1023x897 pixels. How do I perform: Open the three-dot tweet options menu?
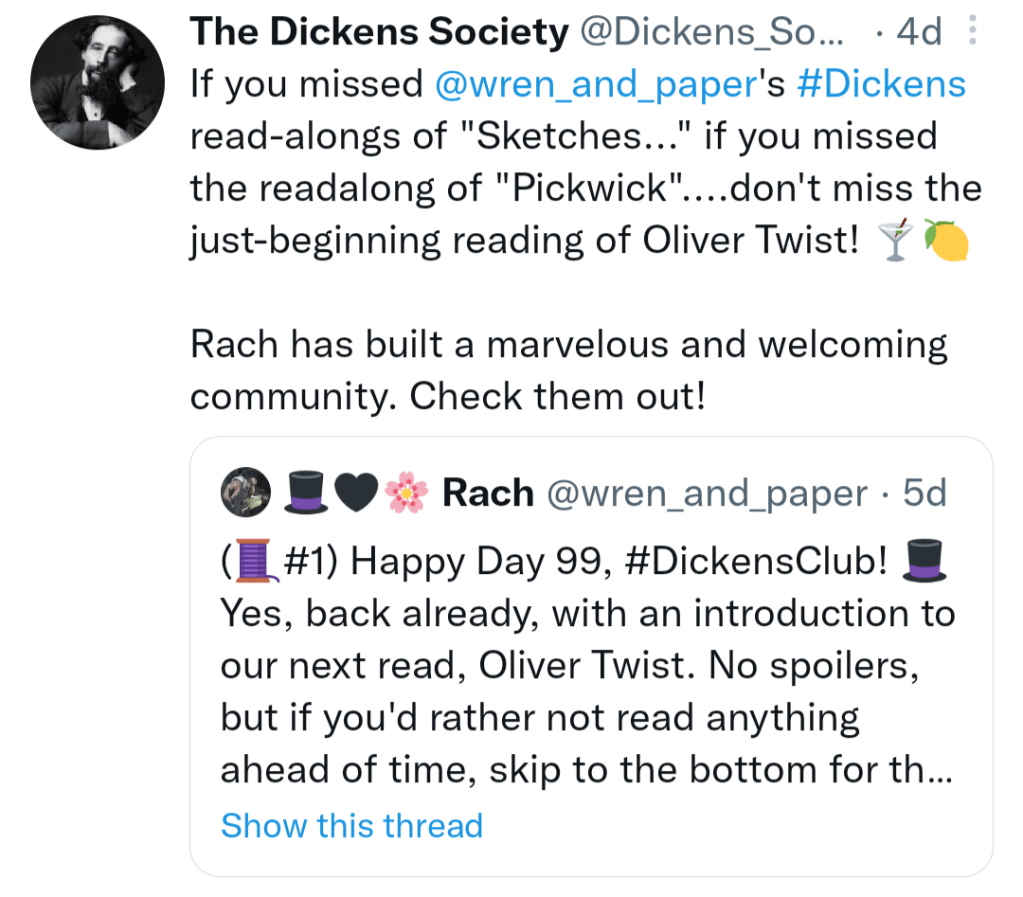(x=972, y=33)
